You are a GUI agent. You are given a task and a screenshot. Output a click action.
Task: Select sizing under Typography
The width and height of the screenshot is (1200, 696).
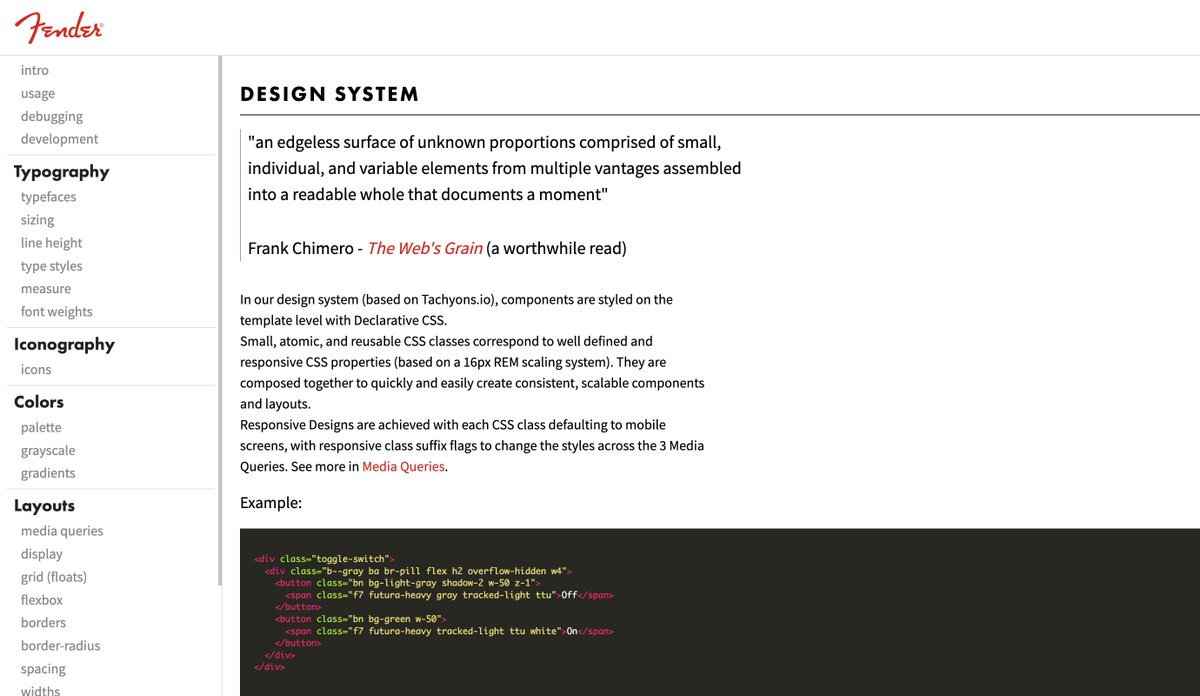point(38,221)
